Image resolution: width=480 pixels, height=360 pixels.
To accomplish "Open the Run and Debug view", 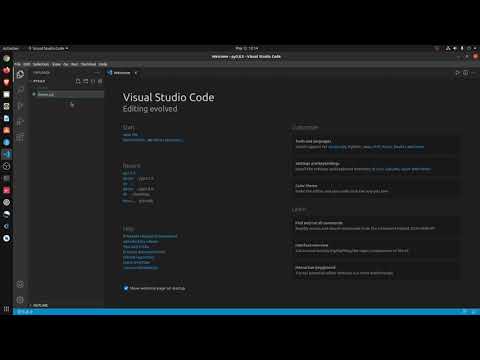I will [x=20, y=122].
